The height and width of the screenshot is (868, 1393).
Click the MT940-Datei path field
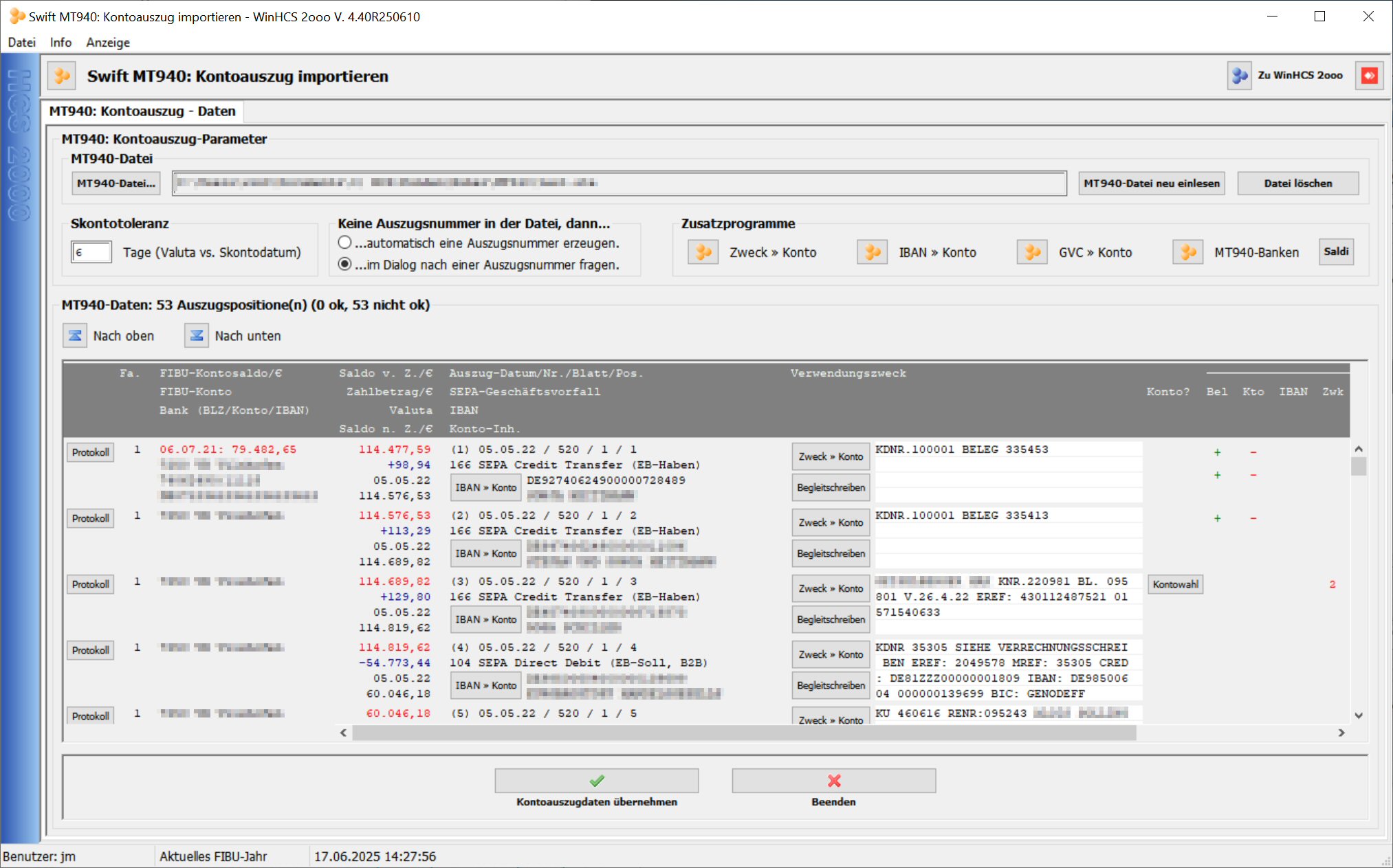pos(619,183)
